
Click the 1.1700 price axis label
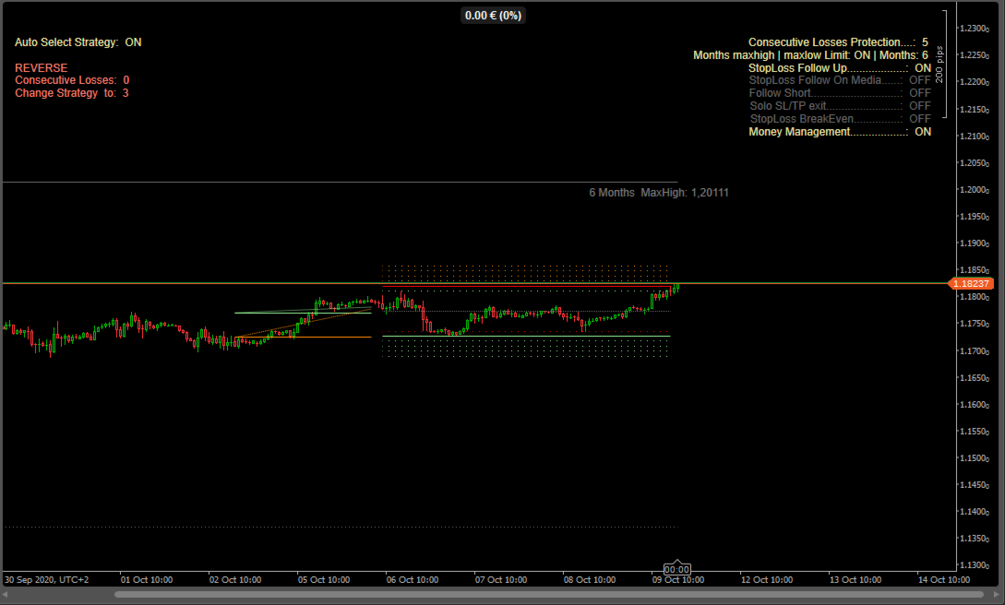pos(974,351)
